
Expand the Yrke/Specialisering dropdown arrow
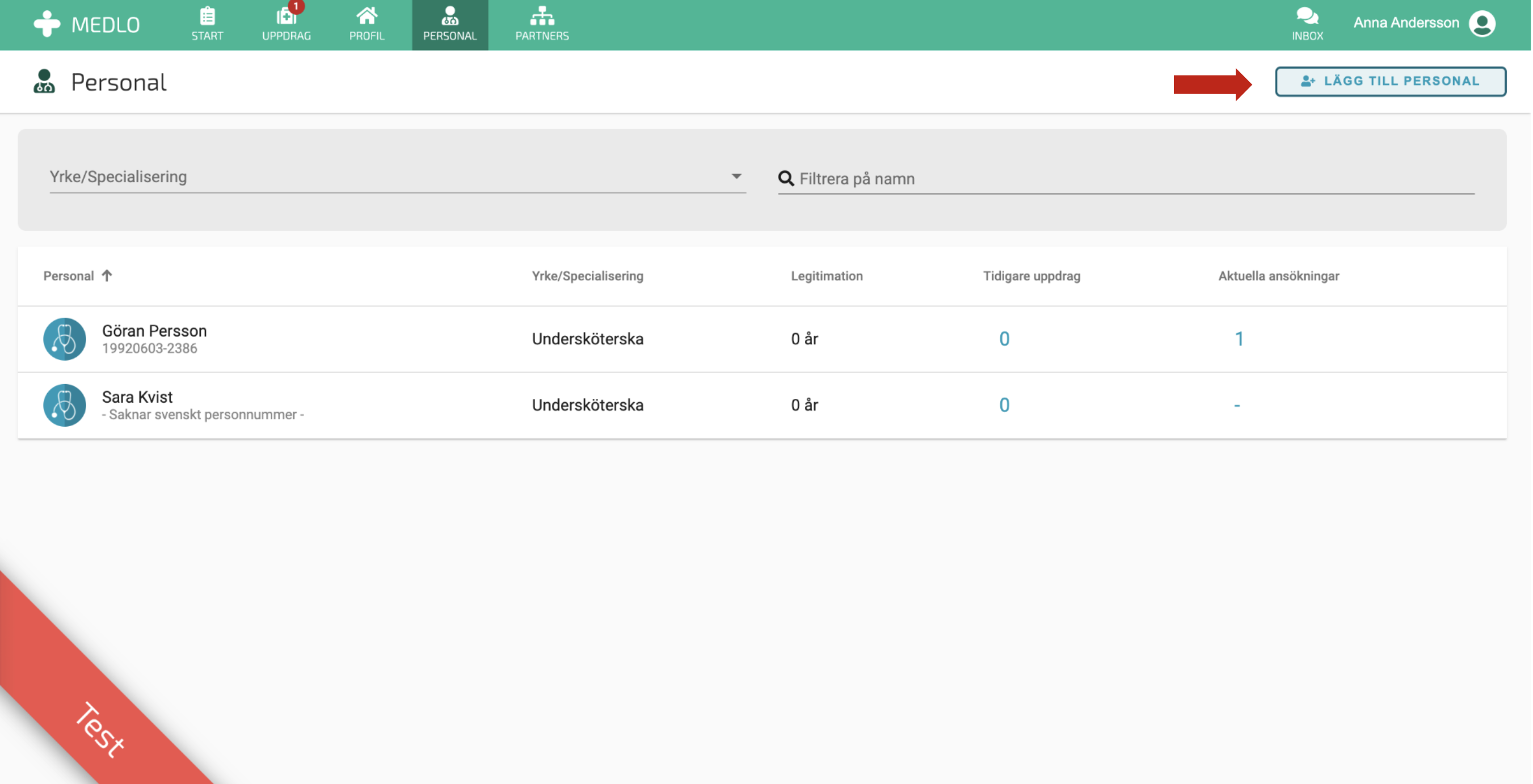pyautogui.click(x=736, y=176)
